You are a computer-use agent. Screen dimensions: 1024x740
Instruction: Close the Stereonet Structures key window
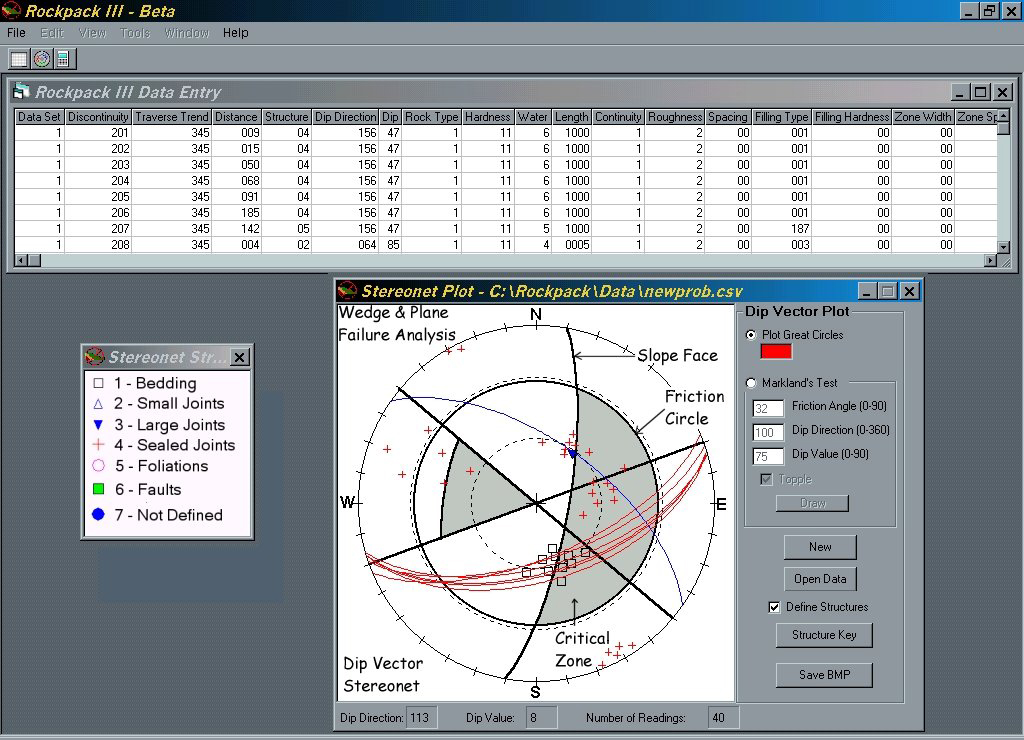tap(239, 357)
